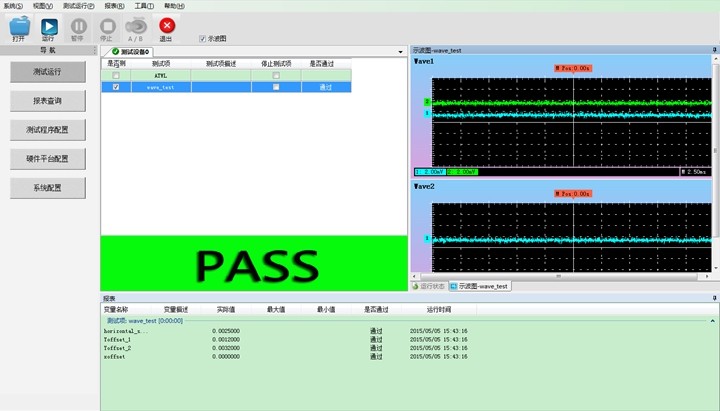Open 硬件平台配置 from navigation panel
Image resolution: width=720 pixels, height=411 pixels.
click(x=47, y=159)
